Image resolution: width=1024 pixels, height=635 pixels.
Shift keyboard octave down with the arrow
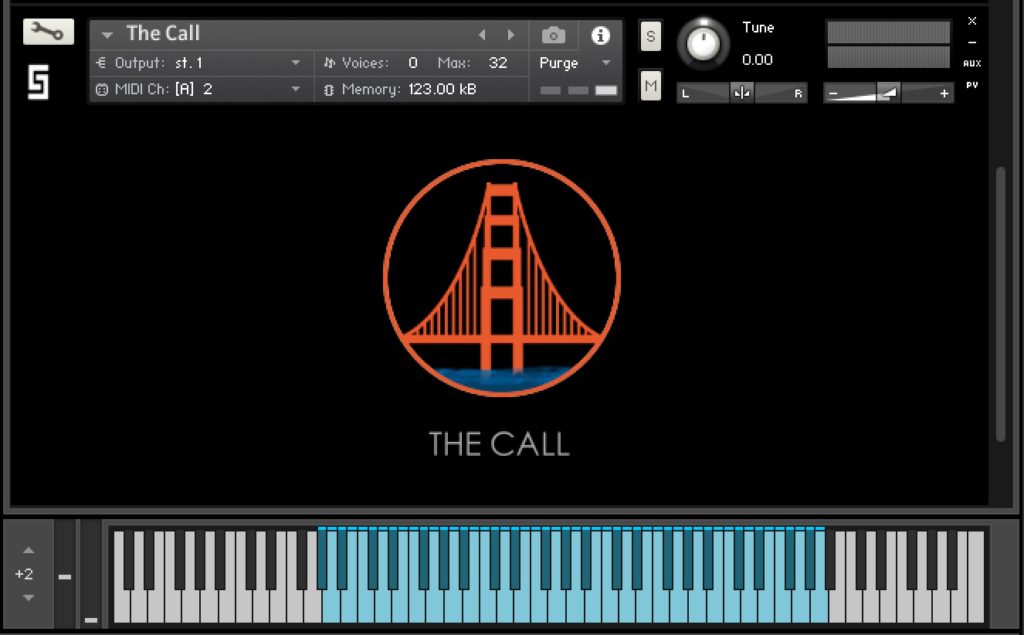coord(28,598)
